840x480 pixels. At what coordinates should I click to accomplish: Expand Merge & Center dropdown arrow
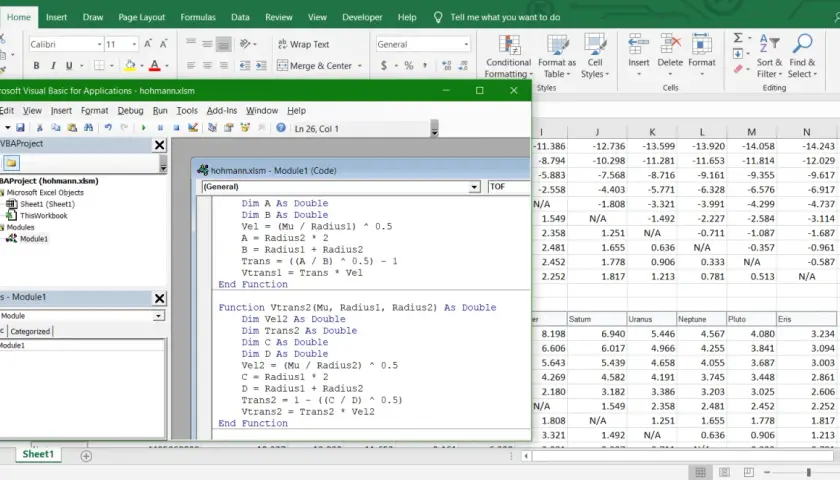(359, 66)
